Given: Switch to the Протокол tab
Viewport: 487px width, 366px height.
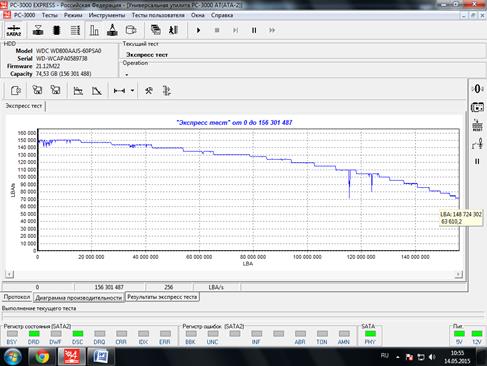Looking at the screenshot, I should [x=17, y=297].
